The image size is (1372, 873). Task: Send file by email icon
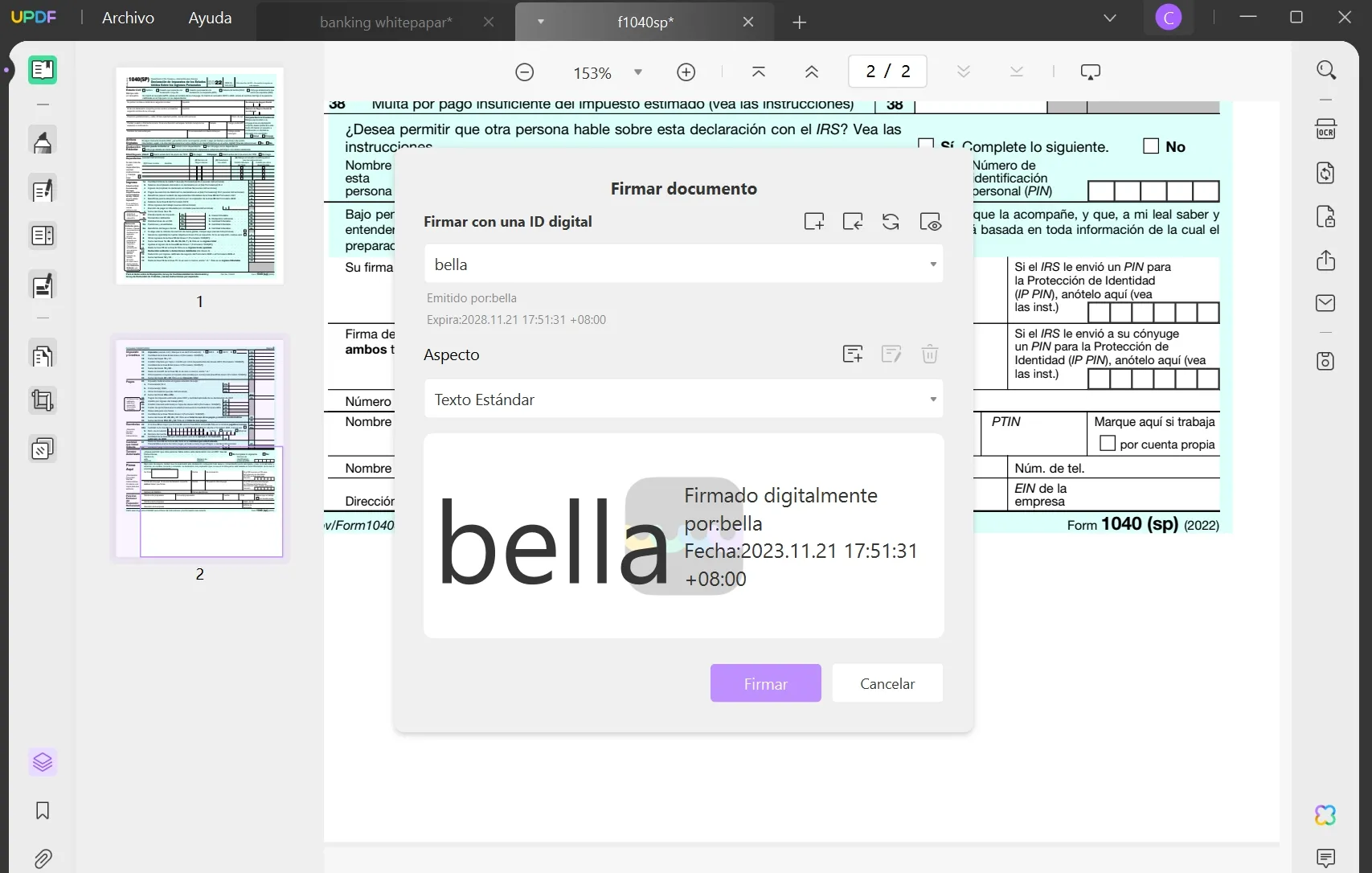pos(1326,303)
